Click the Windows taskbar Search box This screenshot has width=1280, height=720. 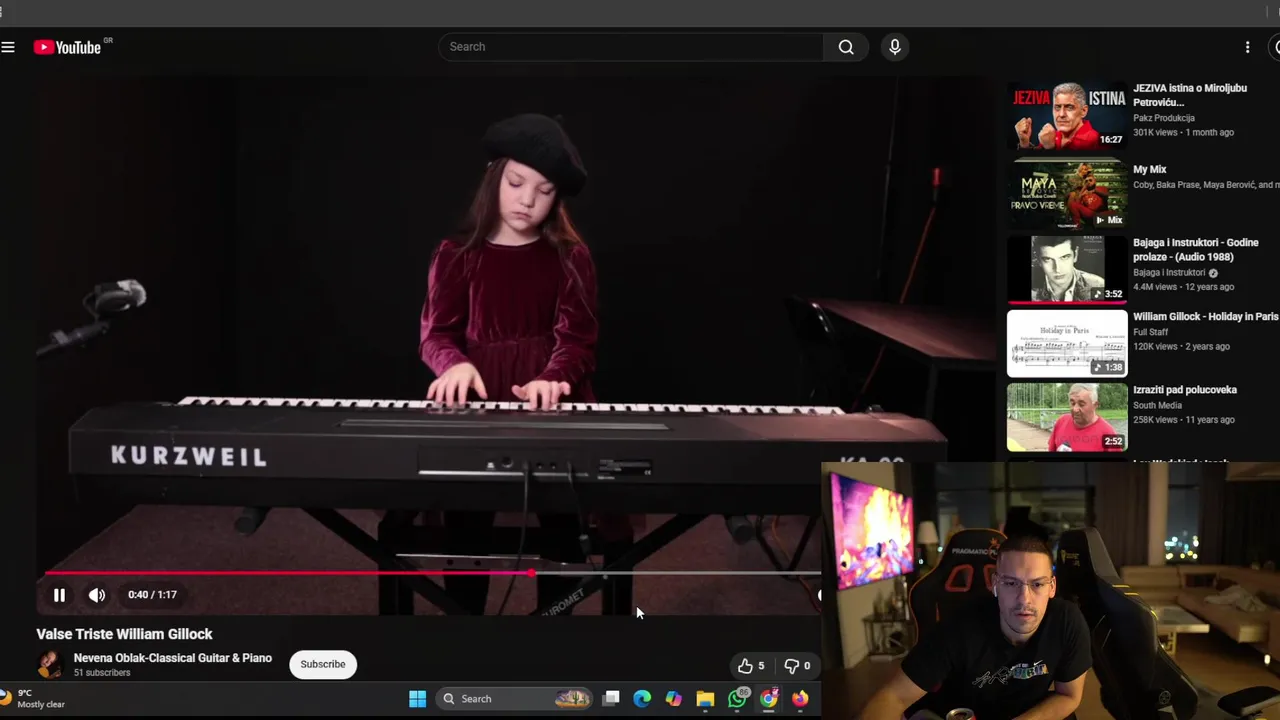pos(515,699)
